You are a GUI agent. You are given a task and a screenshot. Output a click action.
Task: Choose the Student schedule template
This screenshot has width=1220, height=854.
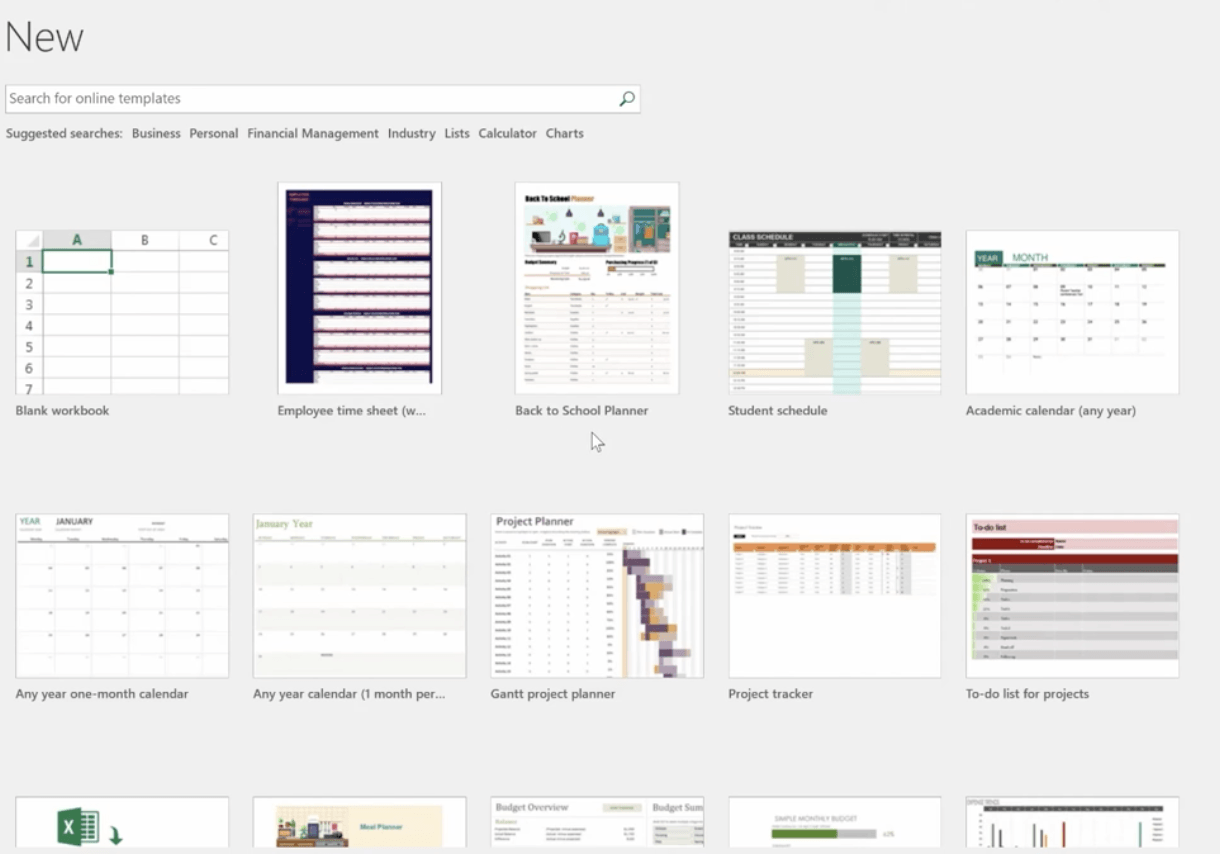tap(834, 312)
